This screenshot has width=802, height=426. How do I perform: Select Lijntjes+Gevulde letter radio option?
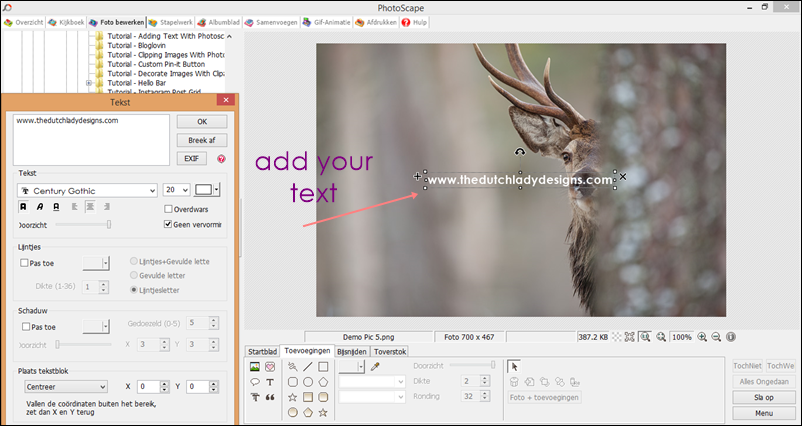134,261
